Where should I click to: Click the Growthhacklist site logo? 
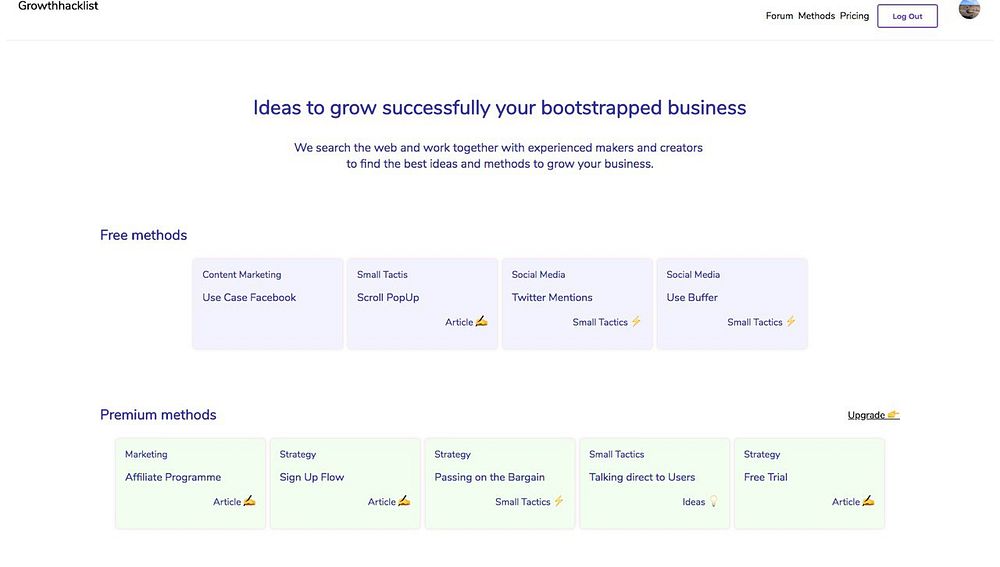click(58, 7)
